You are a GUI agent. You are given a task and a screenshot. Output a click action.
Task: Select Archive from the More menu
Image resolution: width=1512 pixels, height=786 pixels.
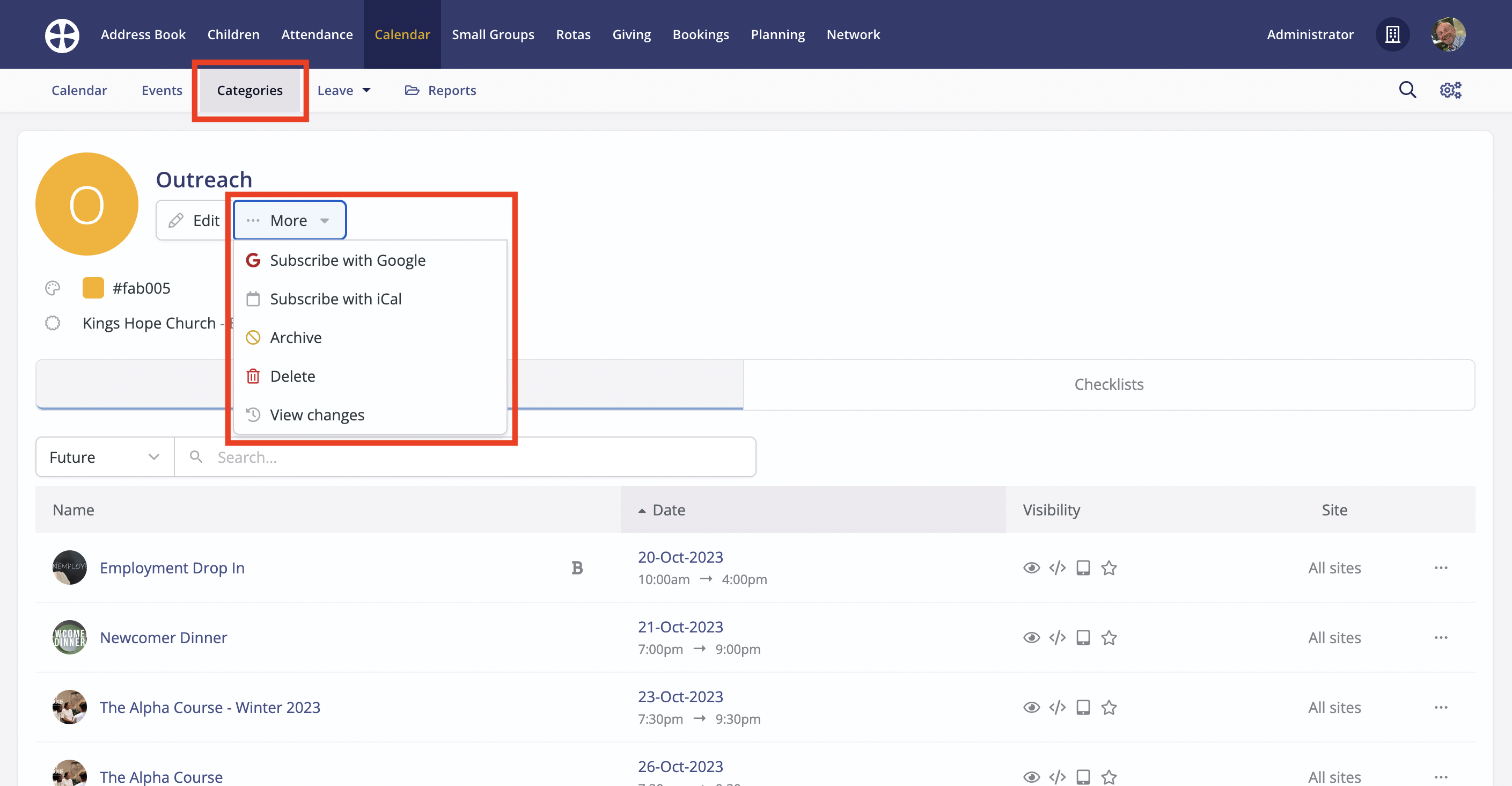coord(296,337)
